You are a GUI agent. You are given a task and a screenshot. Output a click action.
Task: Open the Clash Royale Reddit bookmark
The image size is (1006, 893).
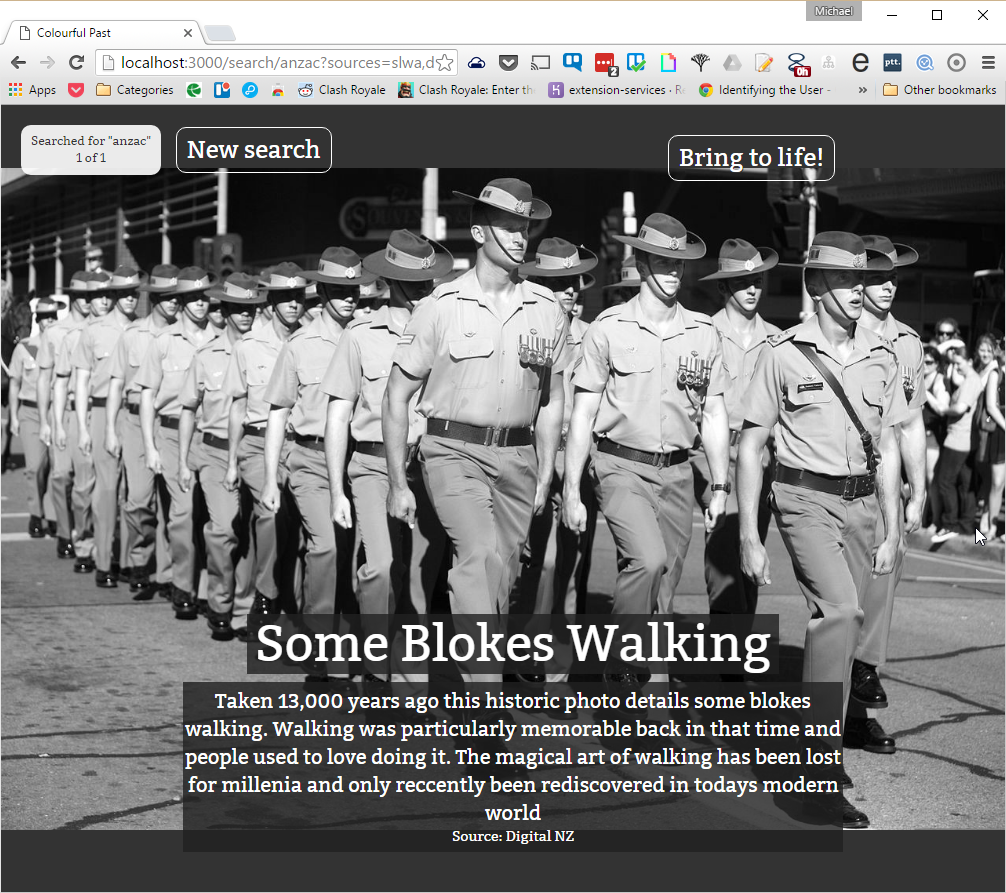[341, 90]
